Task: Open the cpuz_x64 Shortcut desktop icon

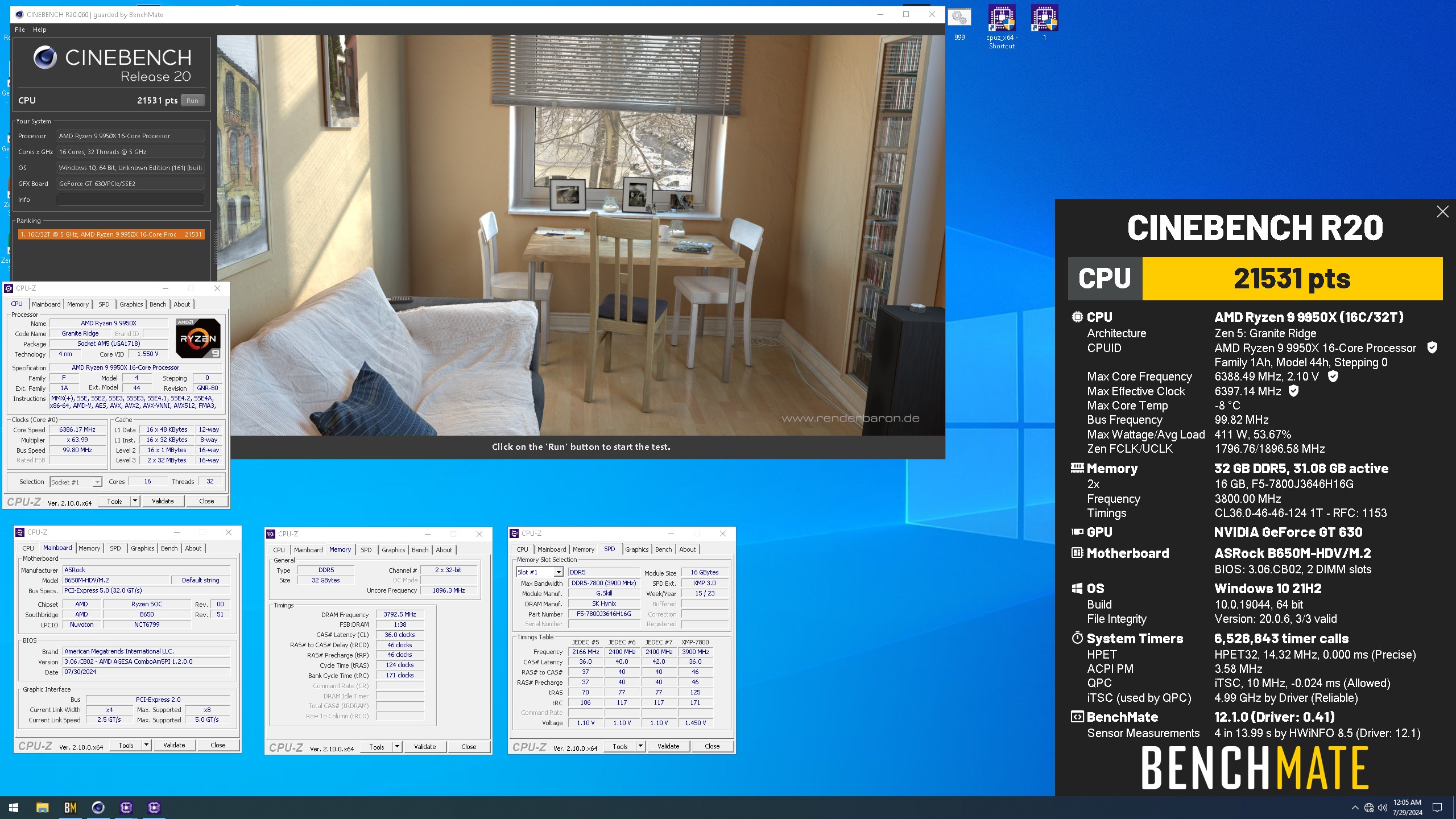Action: click(1002, 27)
